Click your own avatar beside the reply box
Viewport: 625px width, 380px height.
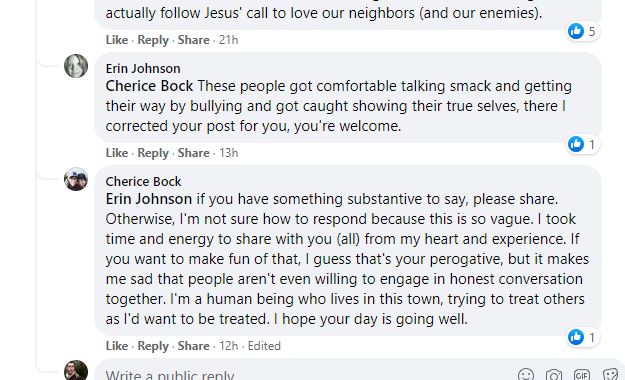pyautogui.click(x=76, y=370)
